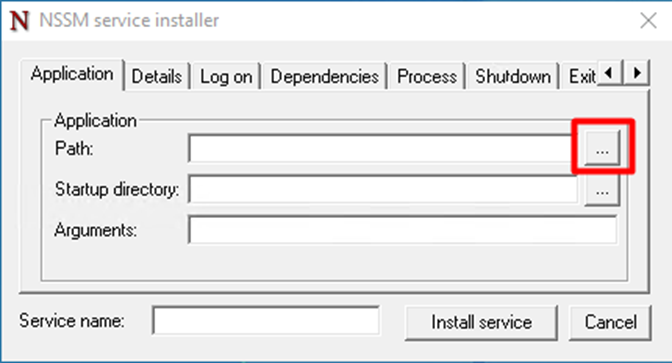Switch to the Shutdown tab

pyautogui.click(x=513, y=77)
